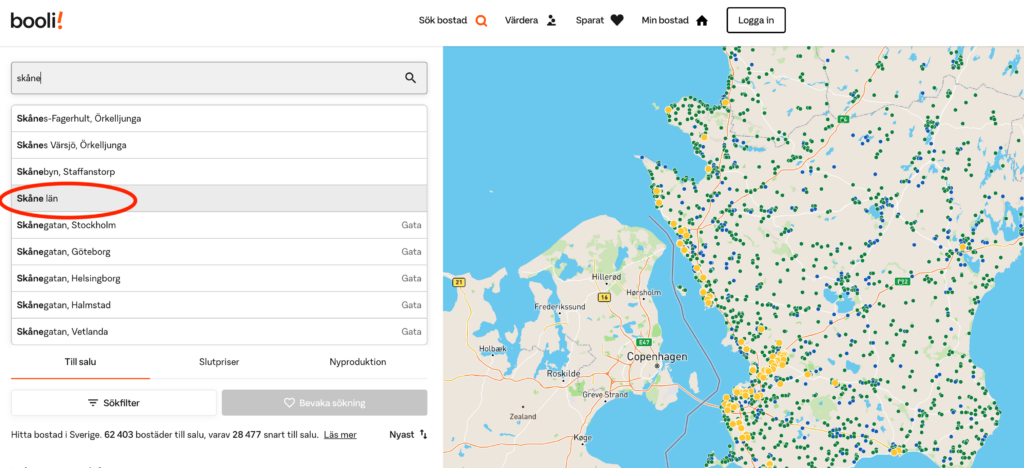The height and width of the screenshot is (468, 1024).
Task: Open the Logga in page
Action: pyautogui.click(x=755, y=20)
